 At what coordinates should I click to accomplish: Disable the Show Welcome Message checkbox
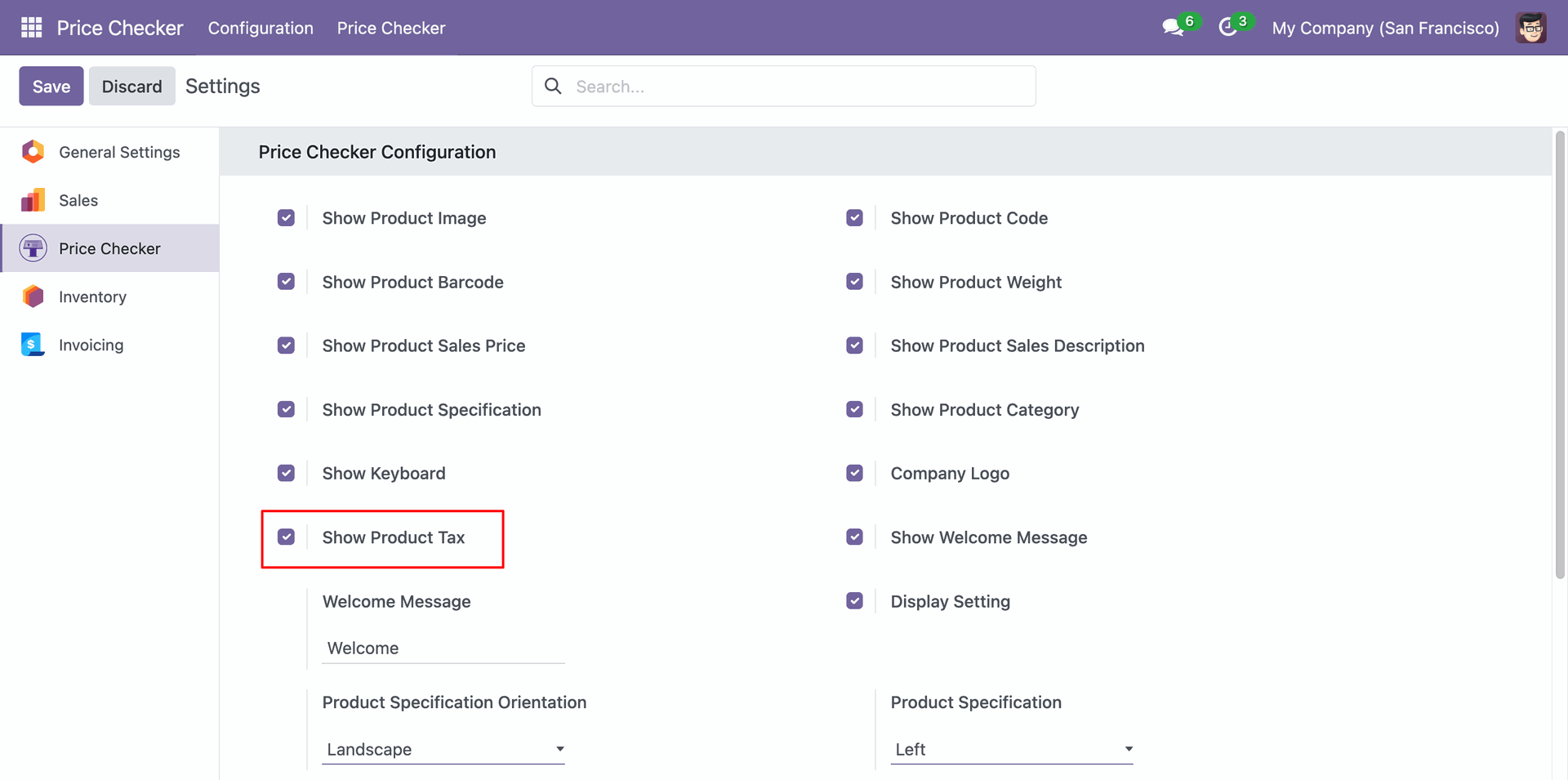pos(854,537)
